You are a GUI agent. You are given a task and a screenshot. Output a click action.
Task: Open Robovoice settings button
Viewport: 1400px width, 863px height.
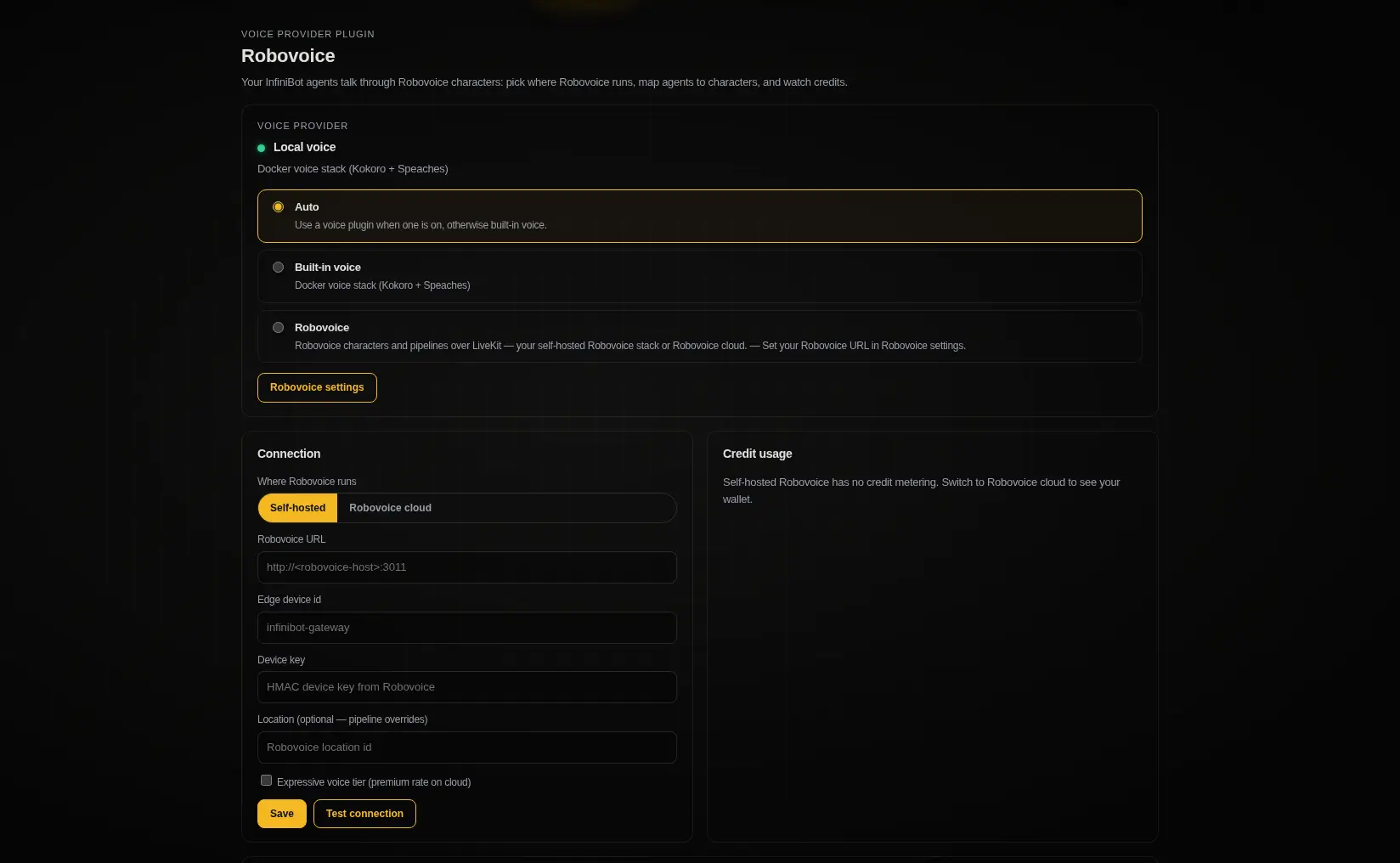317,387
